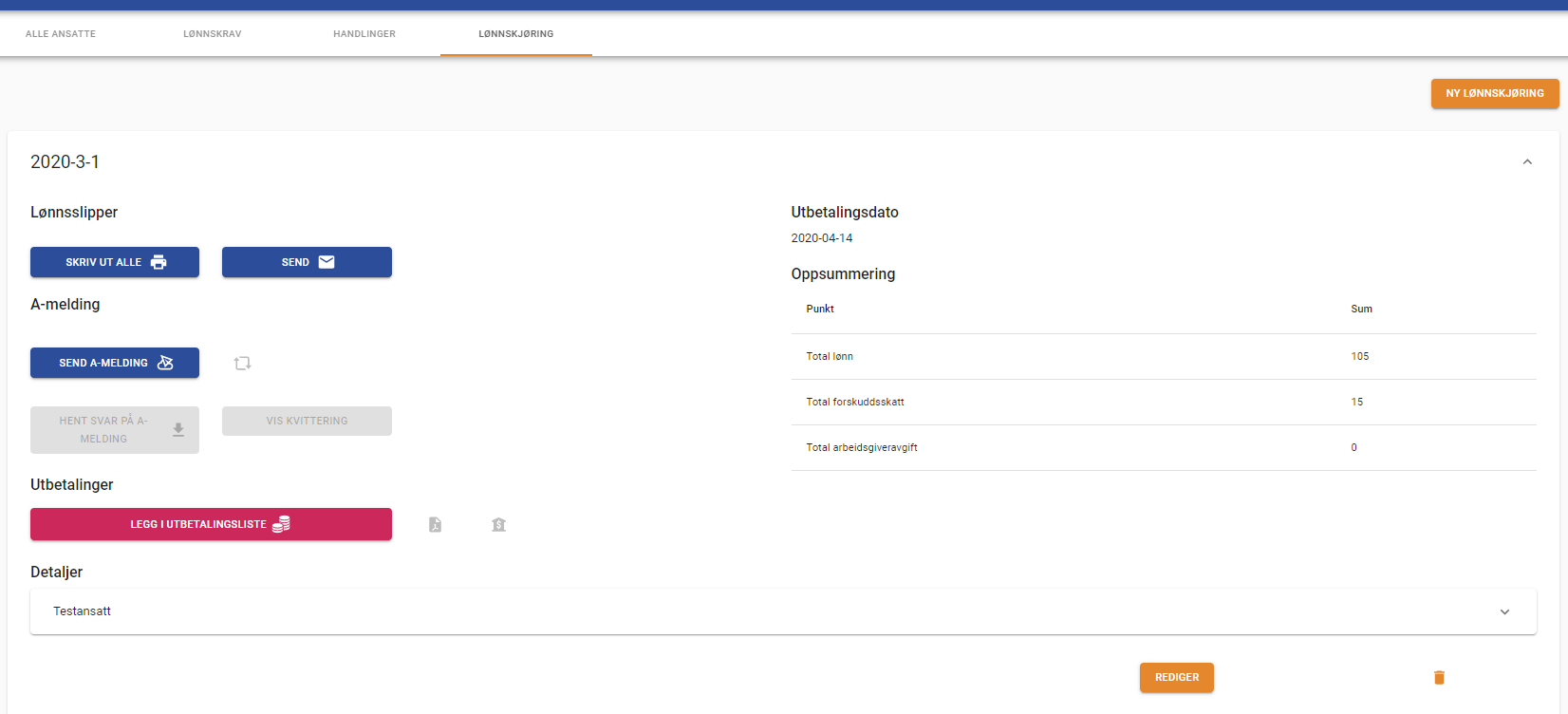Image resolution: width=1568 pixels, height=714 pixels.
Task: Collapse the 2020-3-1 payroll panel
Action: coord(1527,162)
